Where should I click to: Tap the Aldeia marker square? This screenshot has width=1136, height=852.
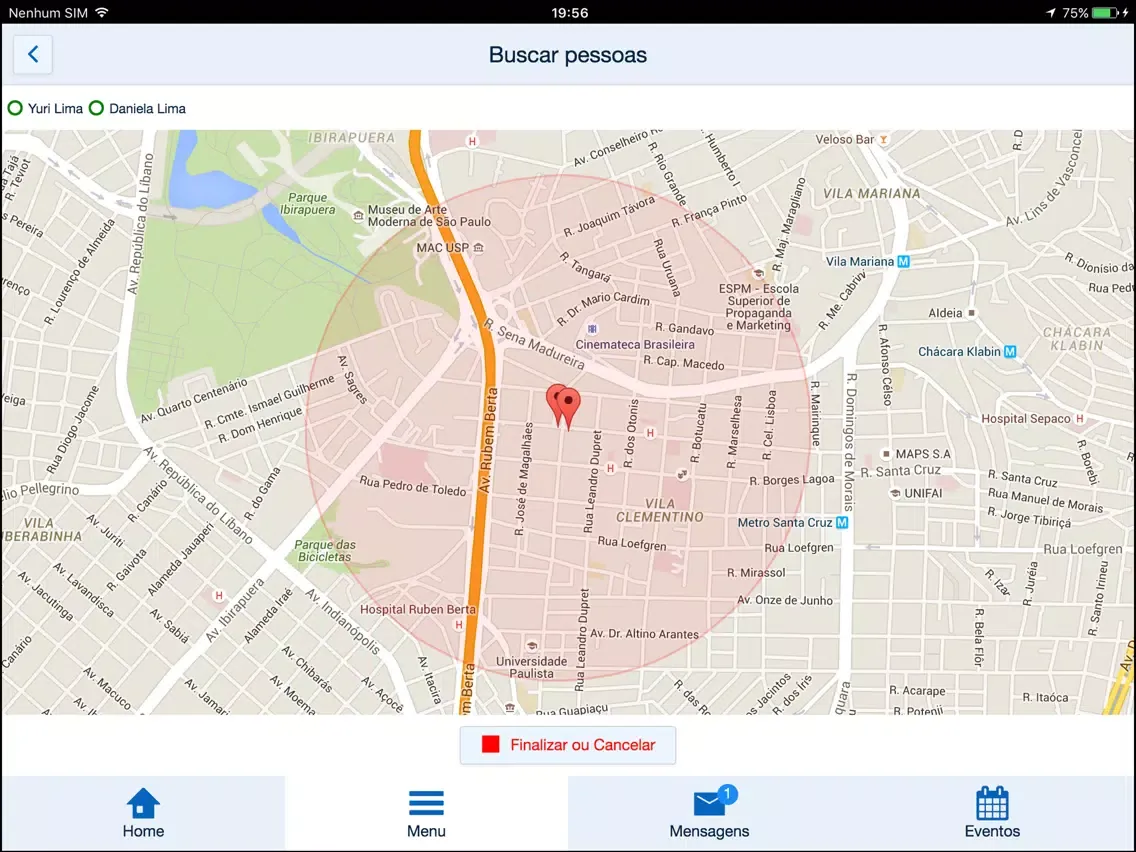pyautogui.click(x=972, y=313)
